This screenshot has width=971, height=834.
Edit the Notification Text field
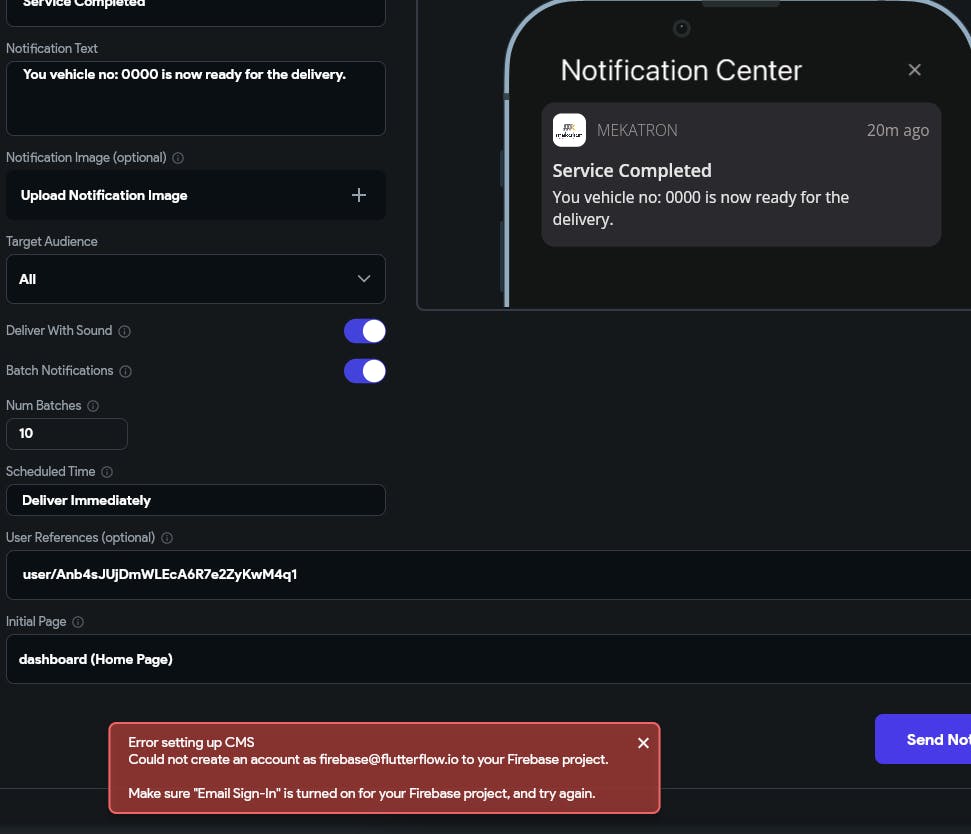click(195, 98)
